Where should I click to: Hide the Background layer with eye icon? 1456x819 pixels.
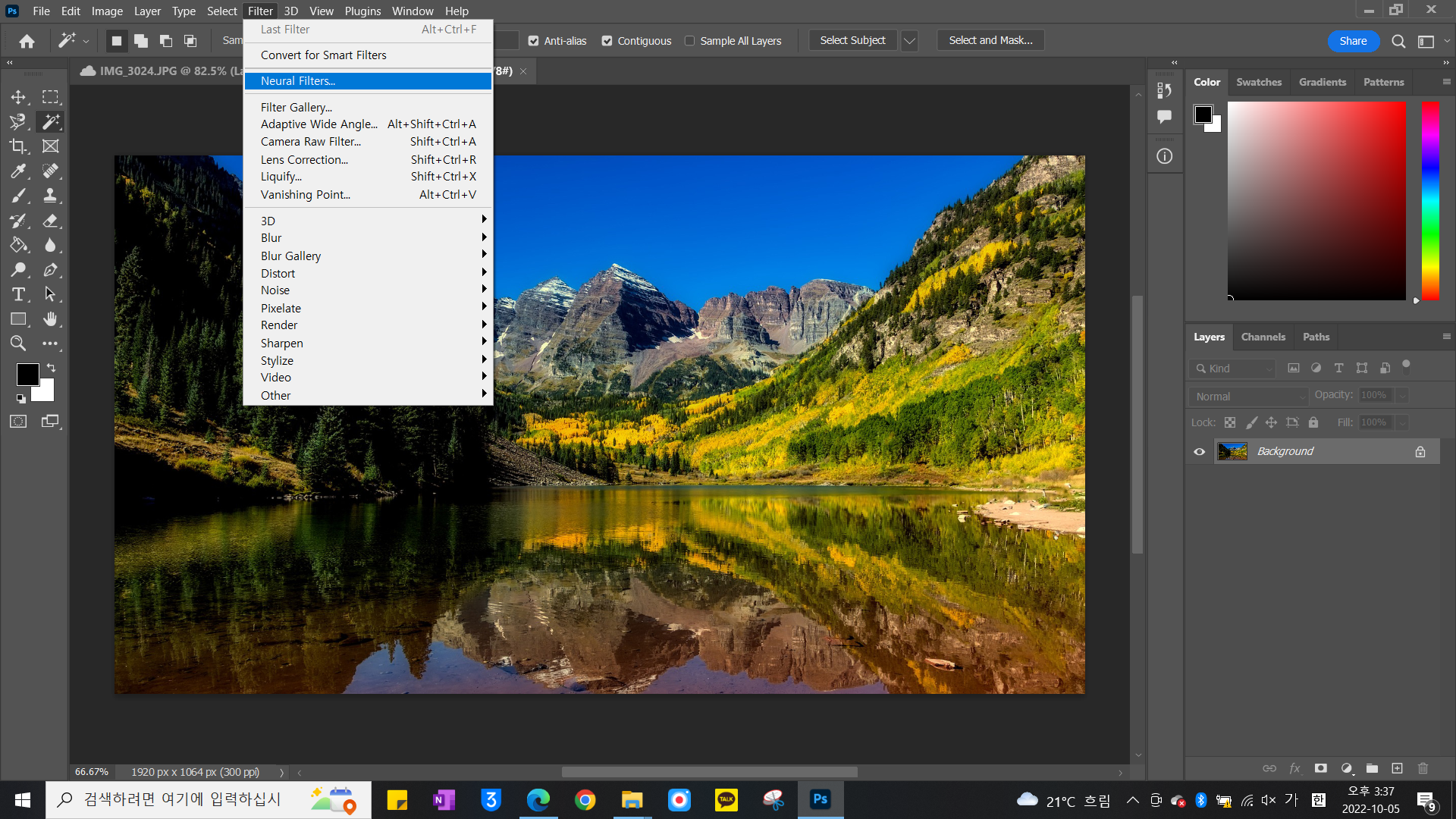[1200, 451]
